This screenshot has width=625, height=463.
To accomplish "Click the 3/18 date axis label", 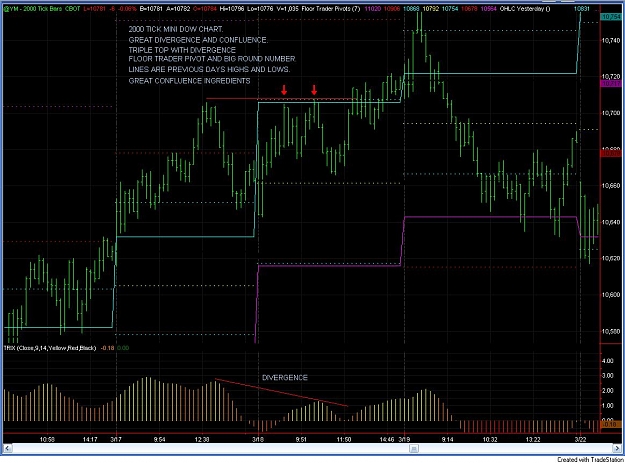I will [258, 439].
